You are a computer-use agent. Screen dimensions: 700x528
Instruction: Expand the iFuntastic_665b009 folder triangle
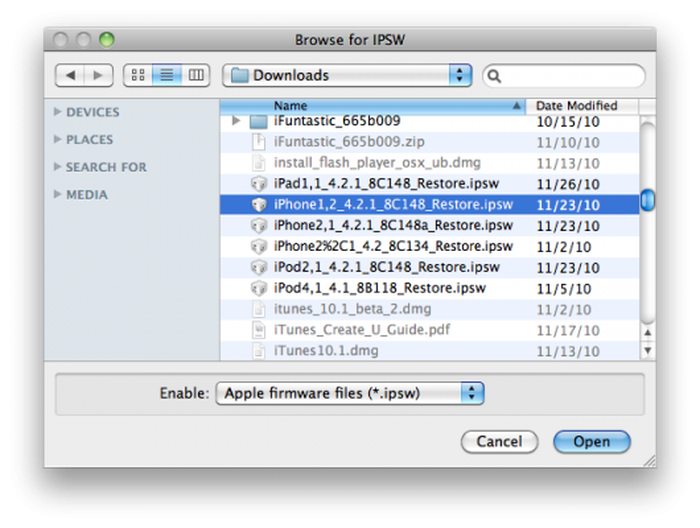[x=236, y=121]
